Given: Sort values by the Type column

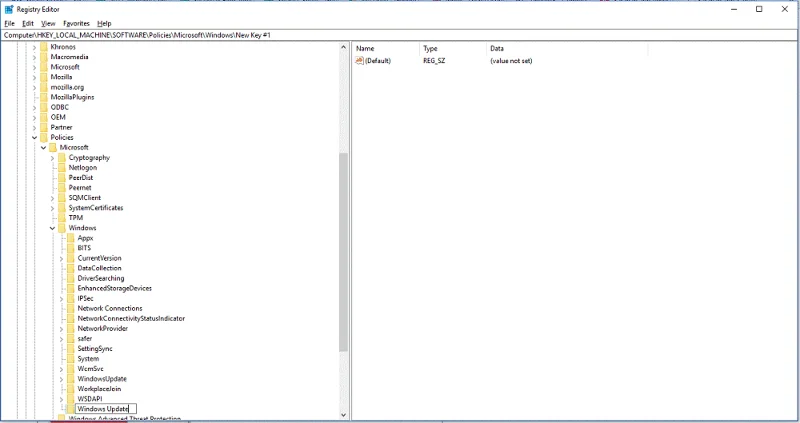Looking at the screenshot, I should tap(453, 48).
